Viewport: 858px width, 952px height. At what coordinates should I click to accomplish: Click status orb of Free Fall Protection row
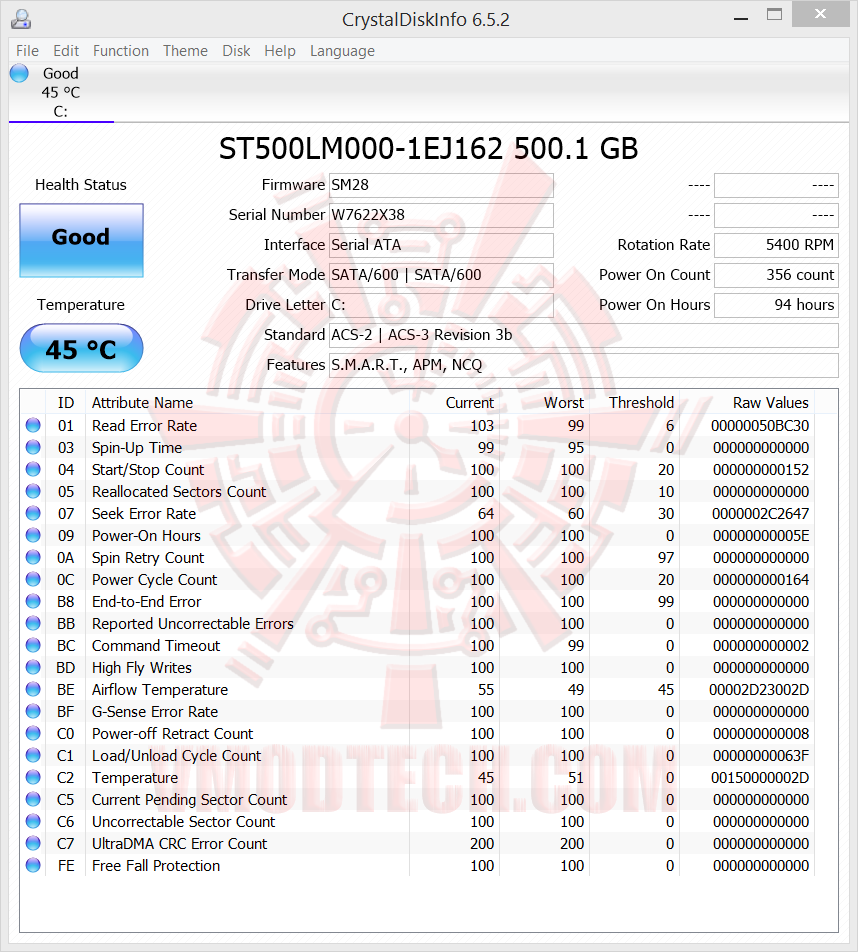[33, 865]
